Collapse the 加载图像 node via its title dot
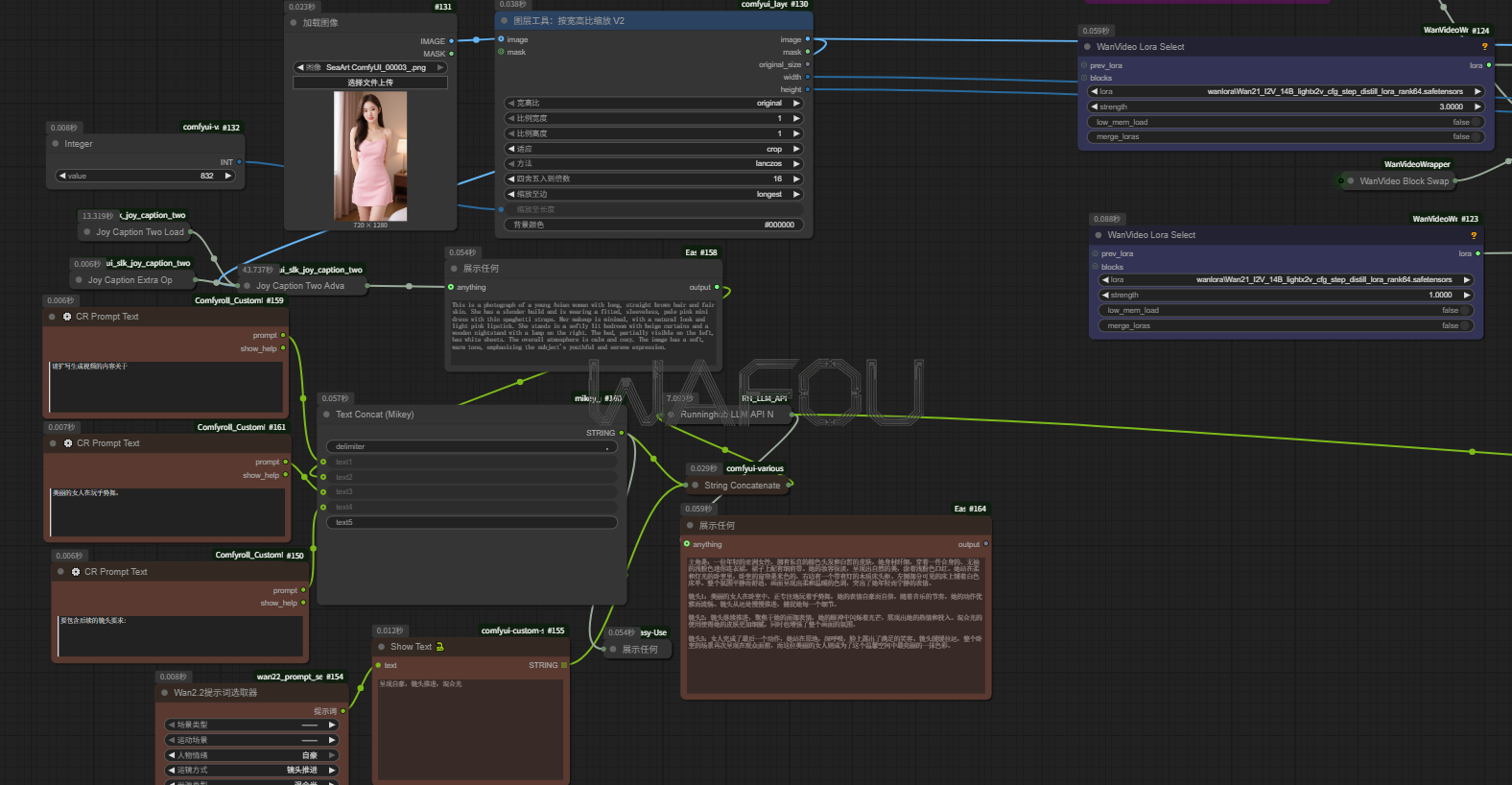Image resolution: width=1512 pixels, height=785 pixels. click(x=294, y=22)
